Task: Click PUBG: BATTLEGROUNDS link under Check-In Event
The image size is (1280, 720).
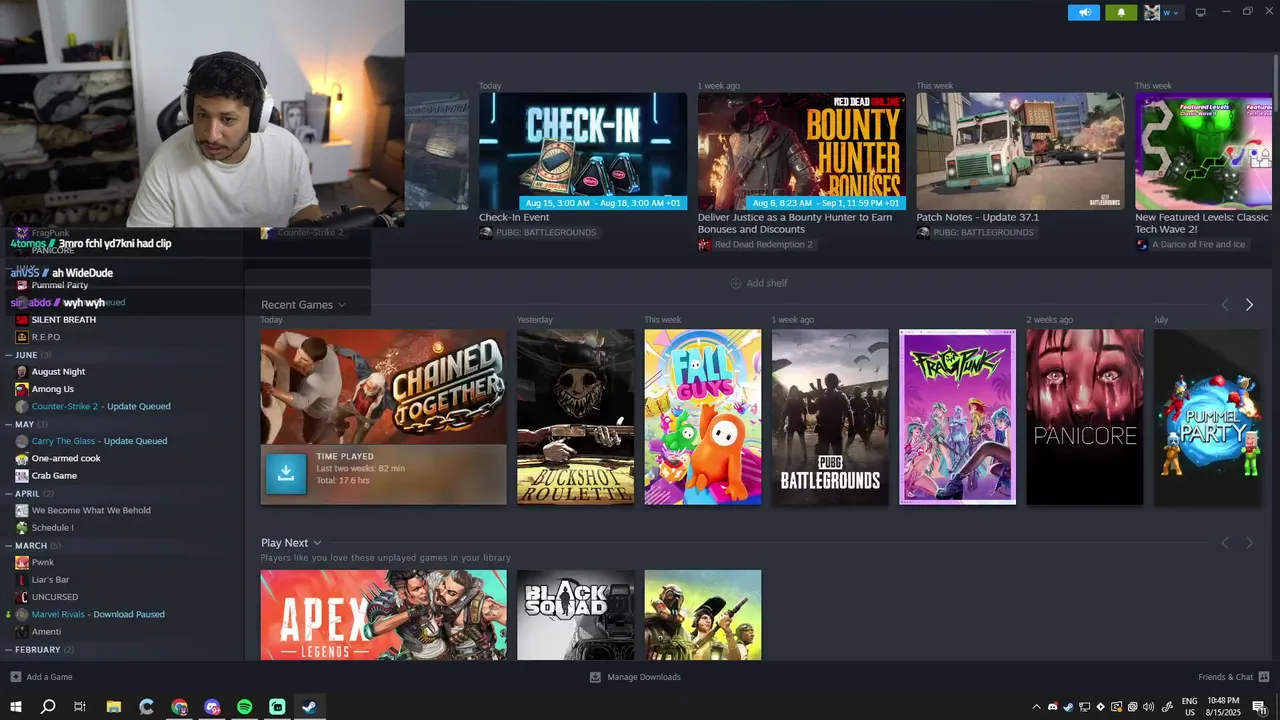Action: 546,232
